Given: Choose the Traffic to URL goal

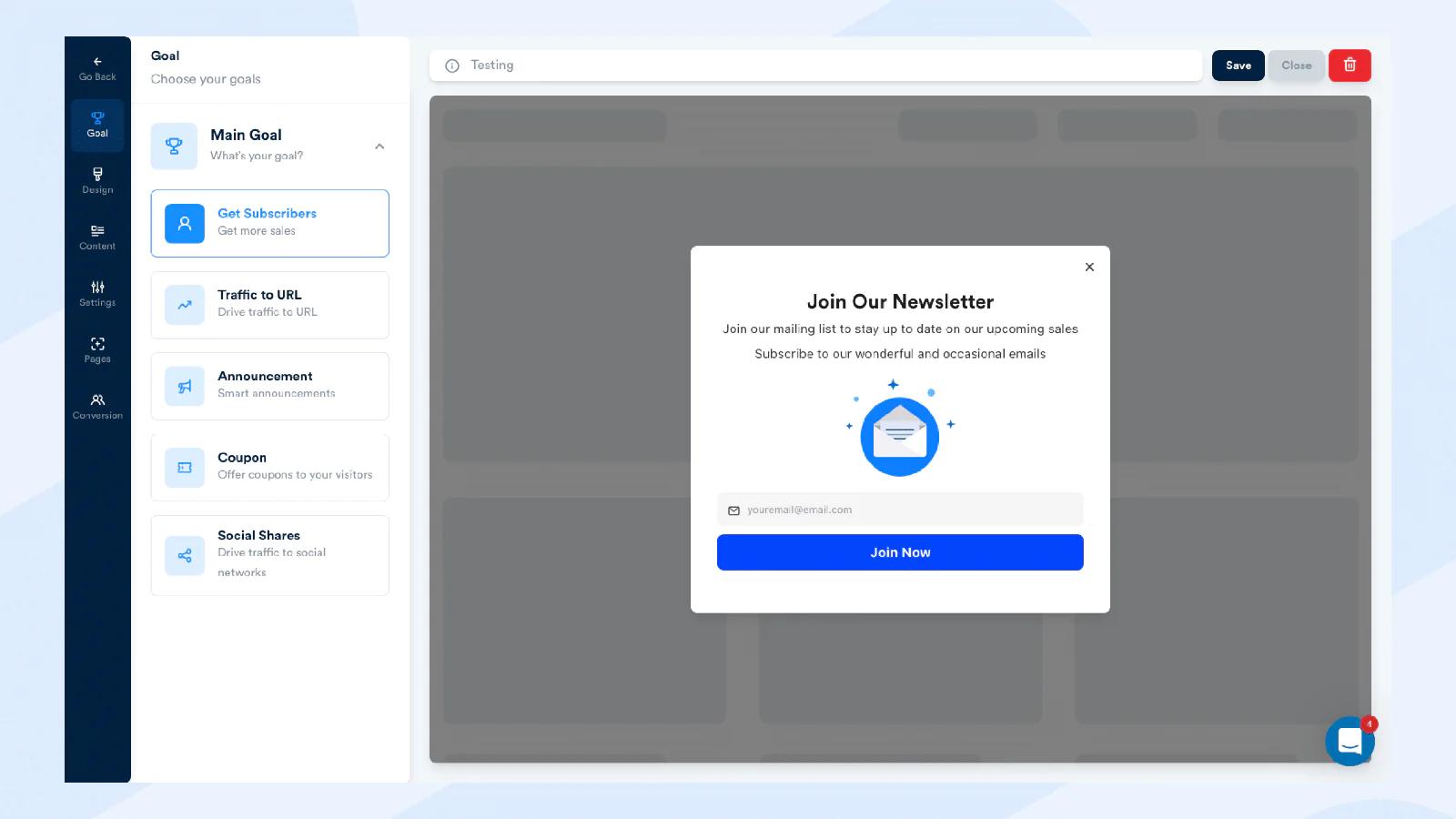Looking at the screenshot, I should click(269, 305).
